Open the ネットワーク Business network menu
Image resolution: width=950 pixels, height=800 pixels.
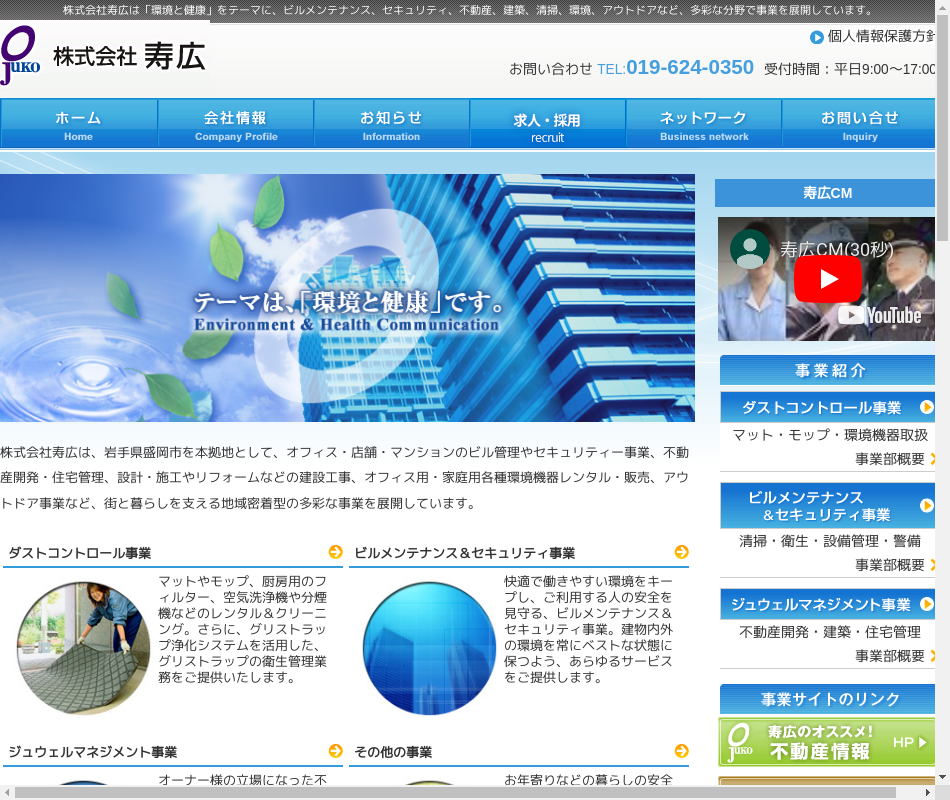704,124
